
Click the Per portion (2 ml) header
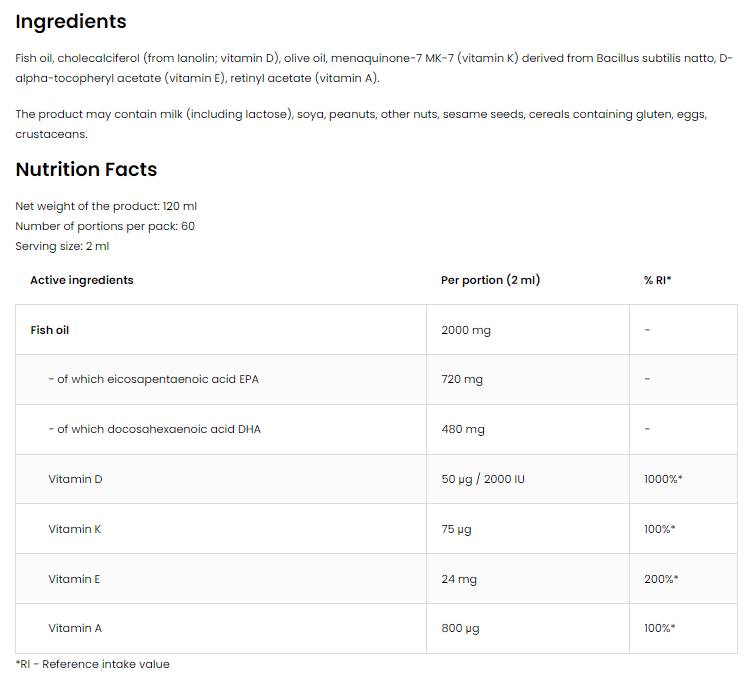pyautogui.click(x=490, y=280)
